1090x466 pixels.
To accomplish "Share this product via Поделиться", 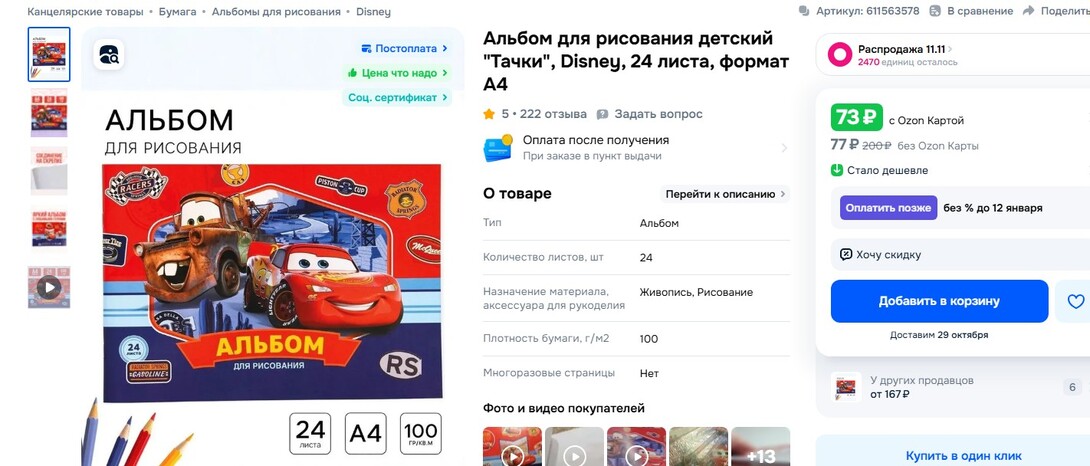I will pyautogui.click(x=1055, y=11).
